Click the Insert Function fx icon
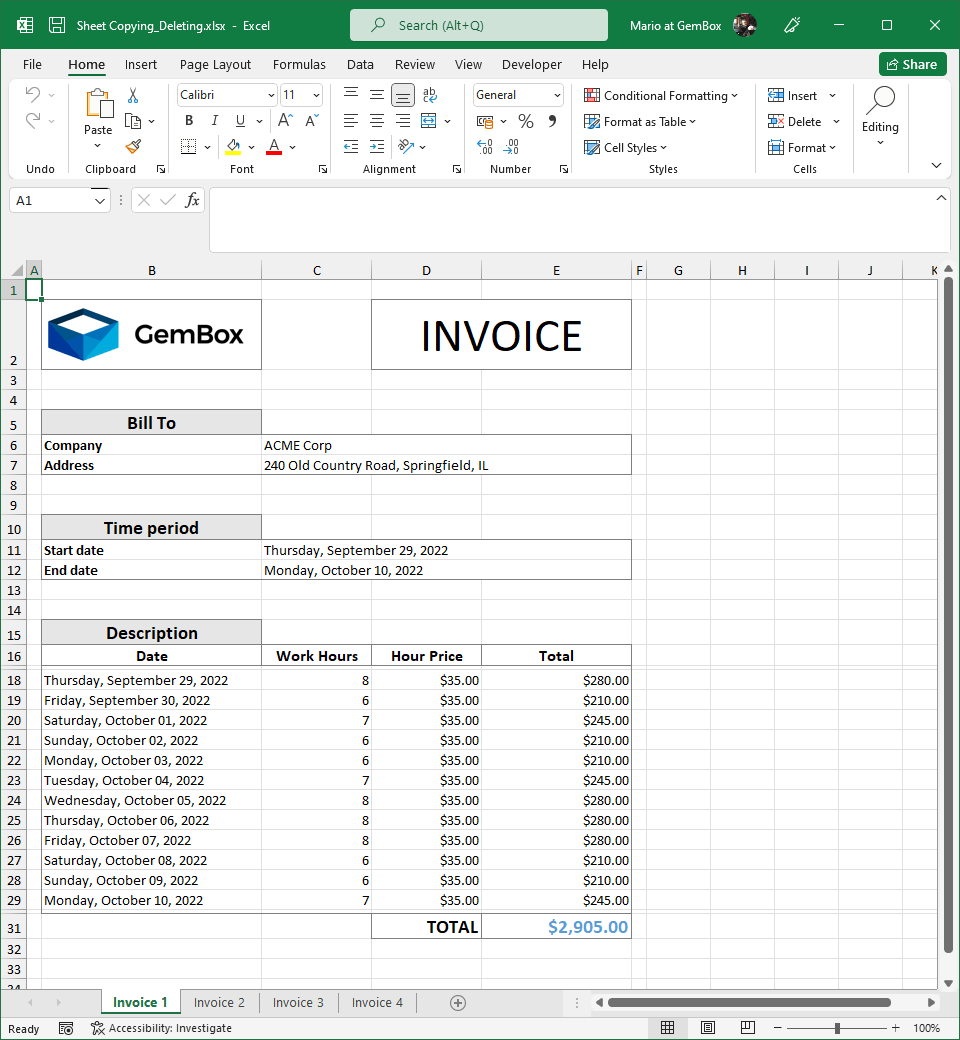The height and width of the screenshot is (1040, 960). click(192, 200)
